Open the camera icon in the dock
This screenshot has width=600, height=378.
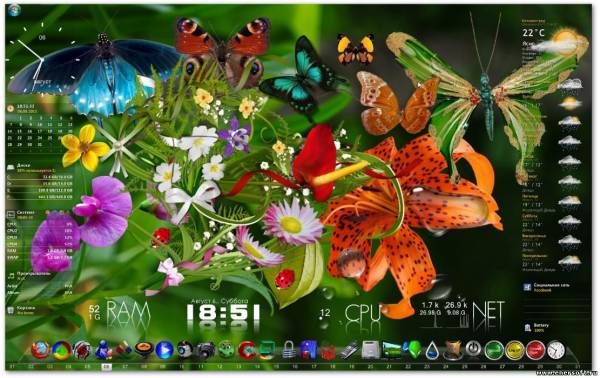tap(206, 350)
